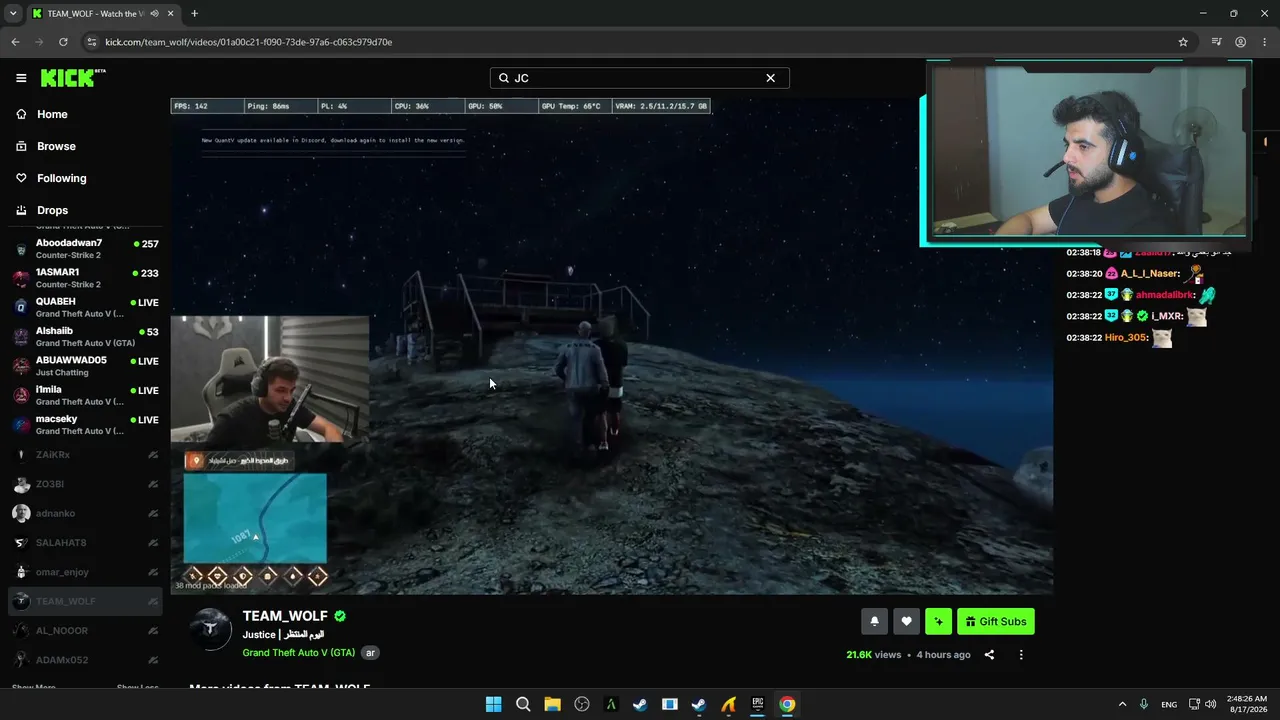Select TEAM_WOLF in the sidebar list

(85, 601)
